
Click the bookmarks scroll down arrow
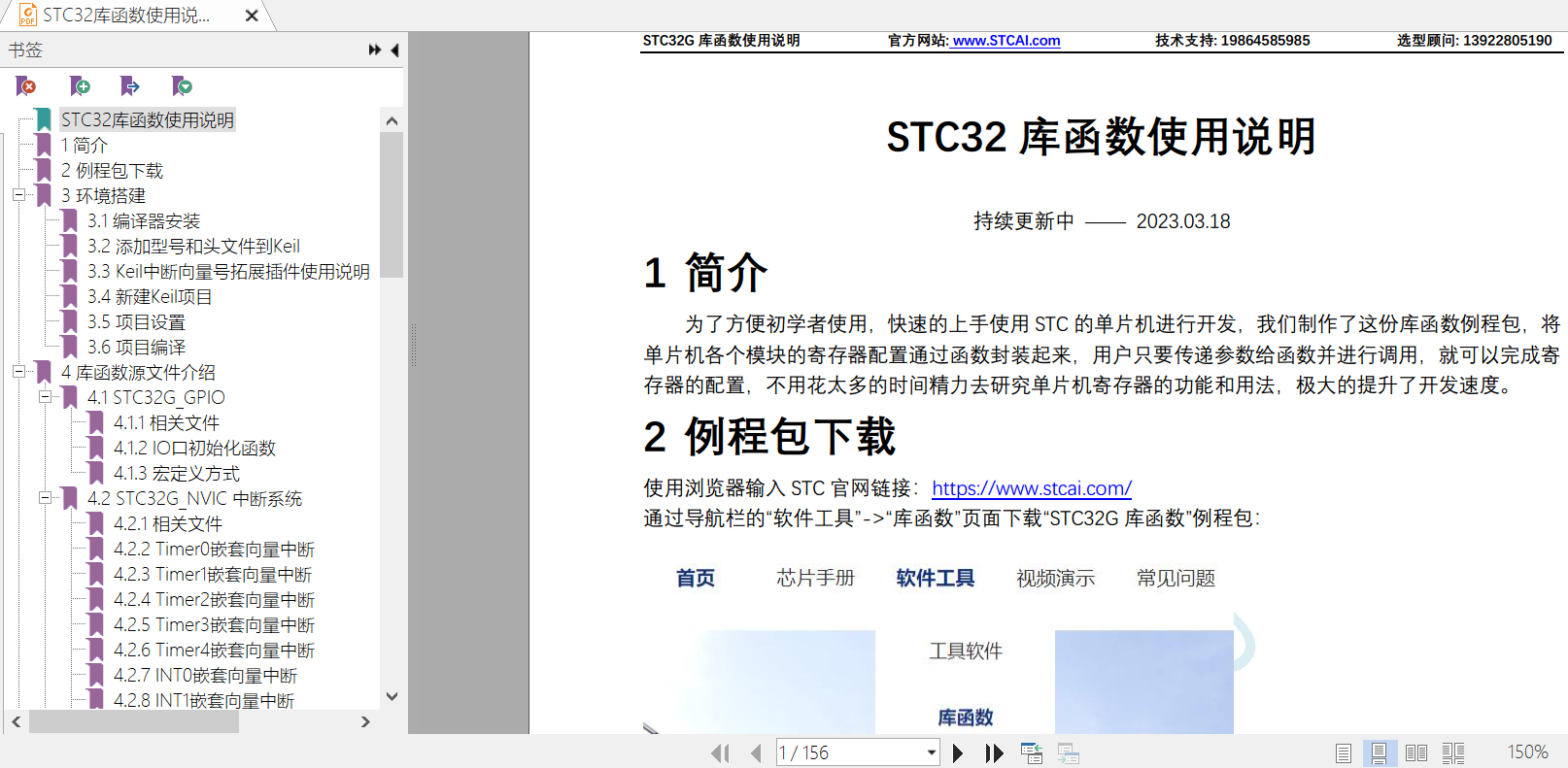click(x=392, y=696)
